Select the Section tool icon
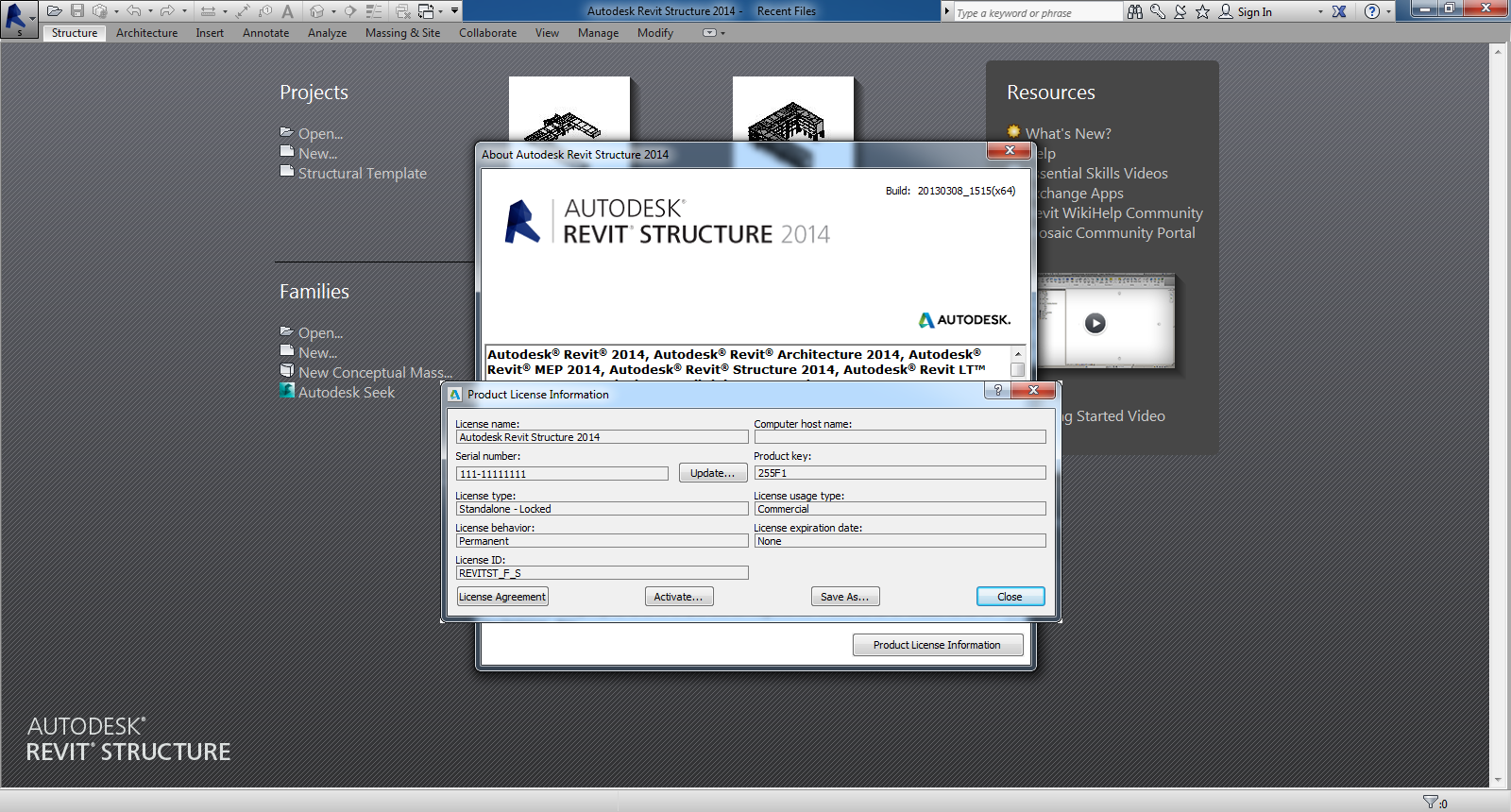This screenshot has height=812, width=1511. pos(349,11)
